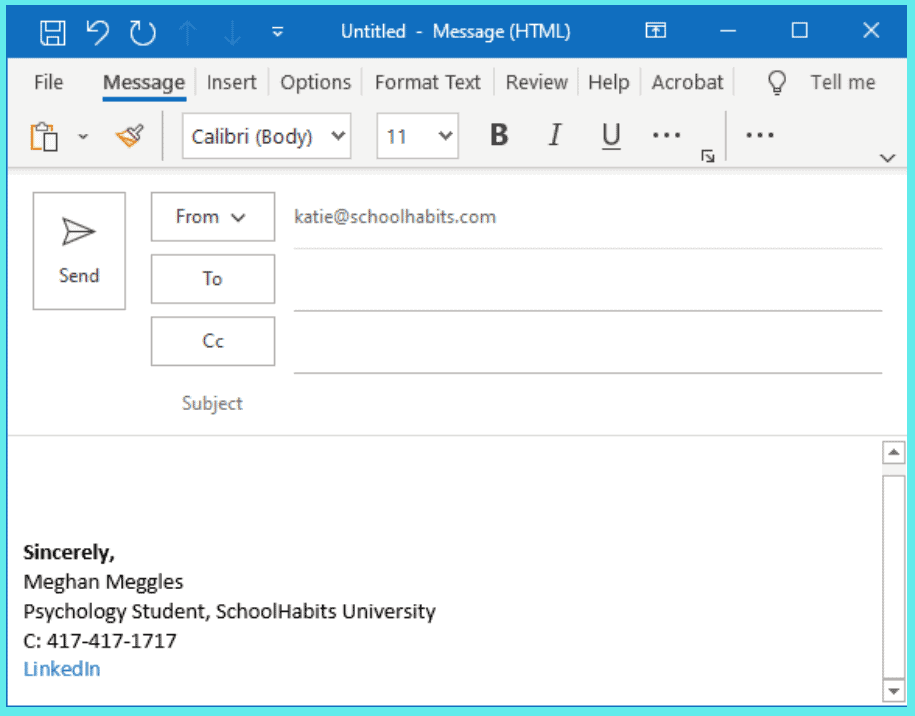Screen dimensions: 915x716
Task: Click the next item down arrow
Action: (232, 32)
